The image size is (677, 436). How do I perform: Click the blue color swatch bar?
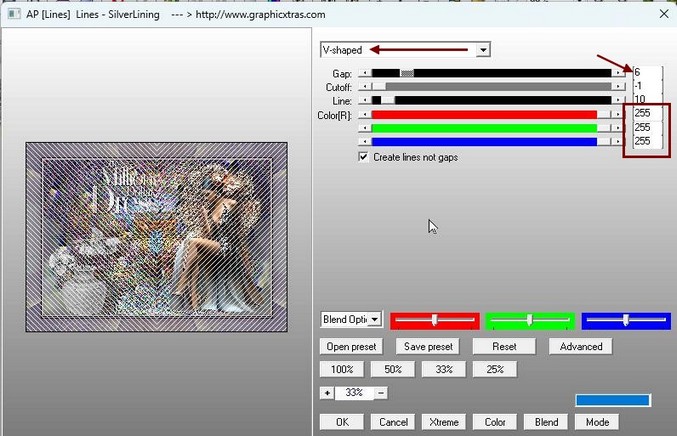coord(612,400)
